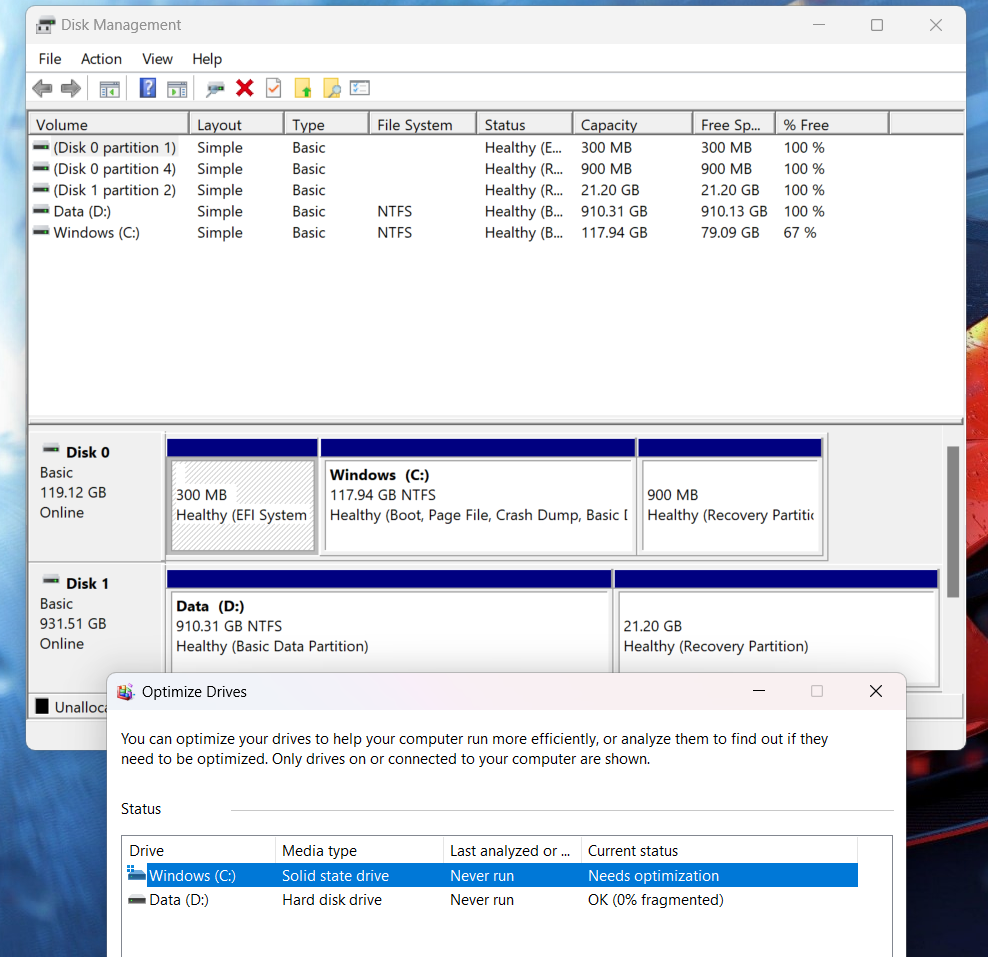Click the File System column header
Viewport: 988px width, 957px height.
pos(422,125)
